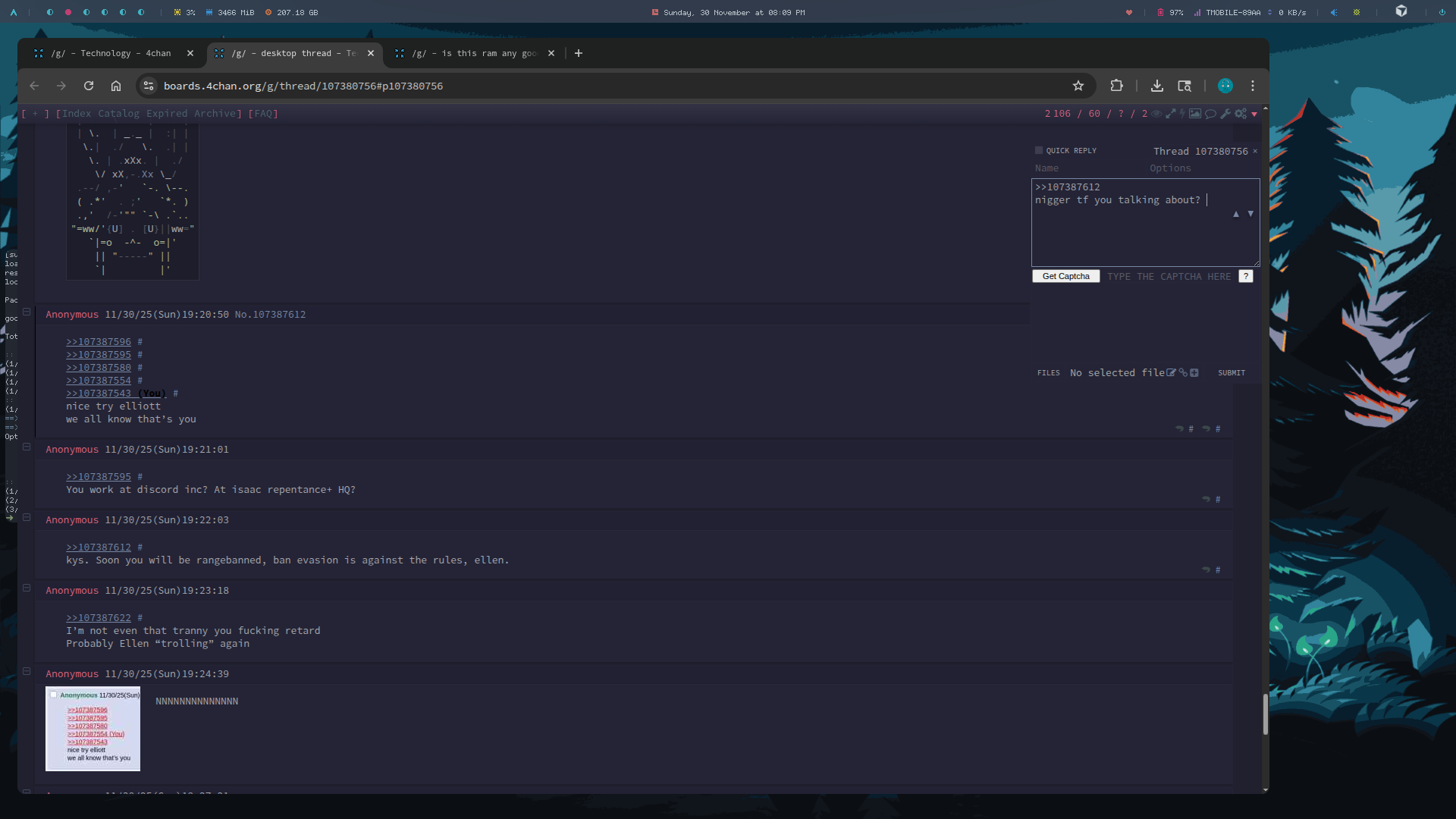Open the gears settings icon in header
Viewport: 1456px width, 819px height.
pos(1241,114)
